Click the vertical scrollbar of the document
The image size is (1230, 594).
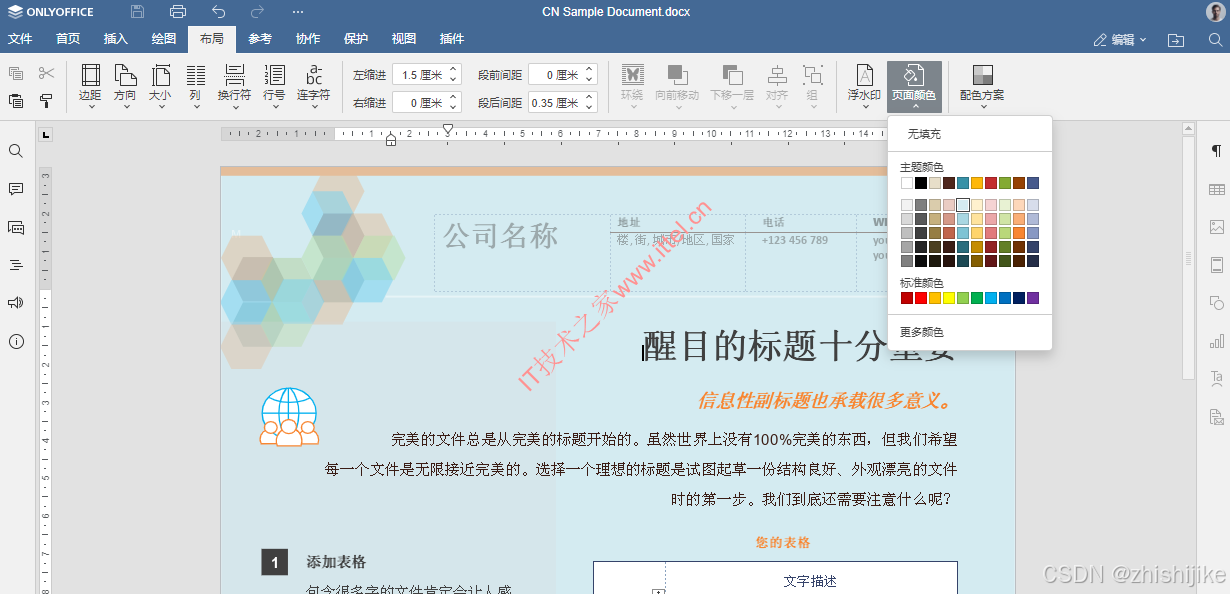(1189, 257)
